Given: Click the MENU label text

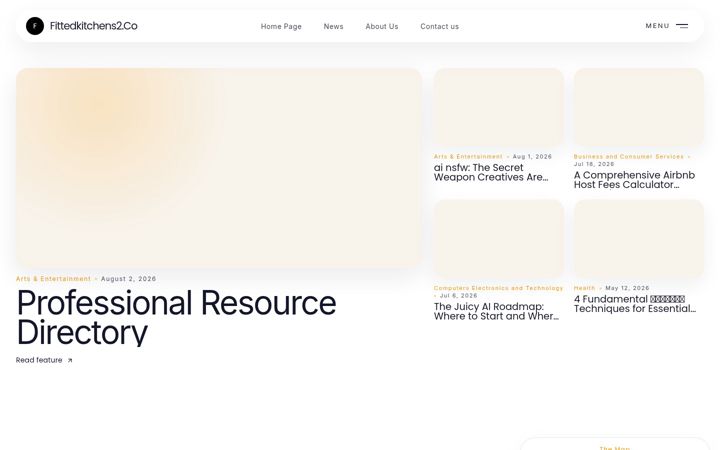Looking at the screenshot, I should [658, 26].
